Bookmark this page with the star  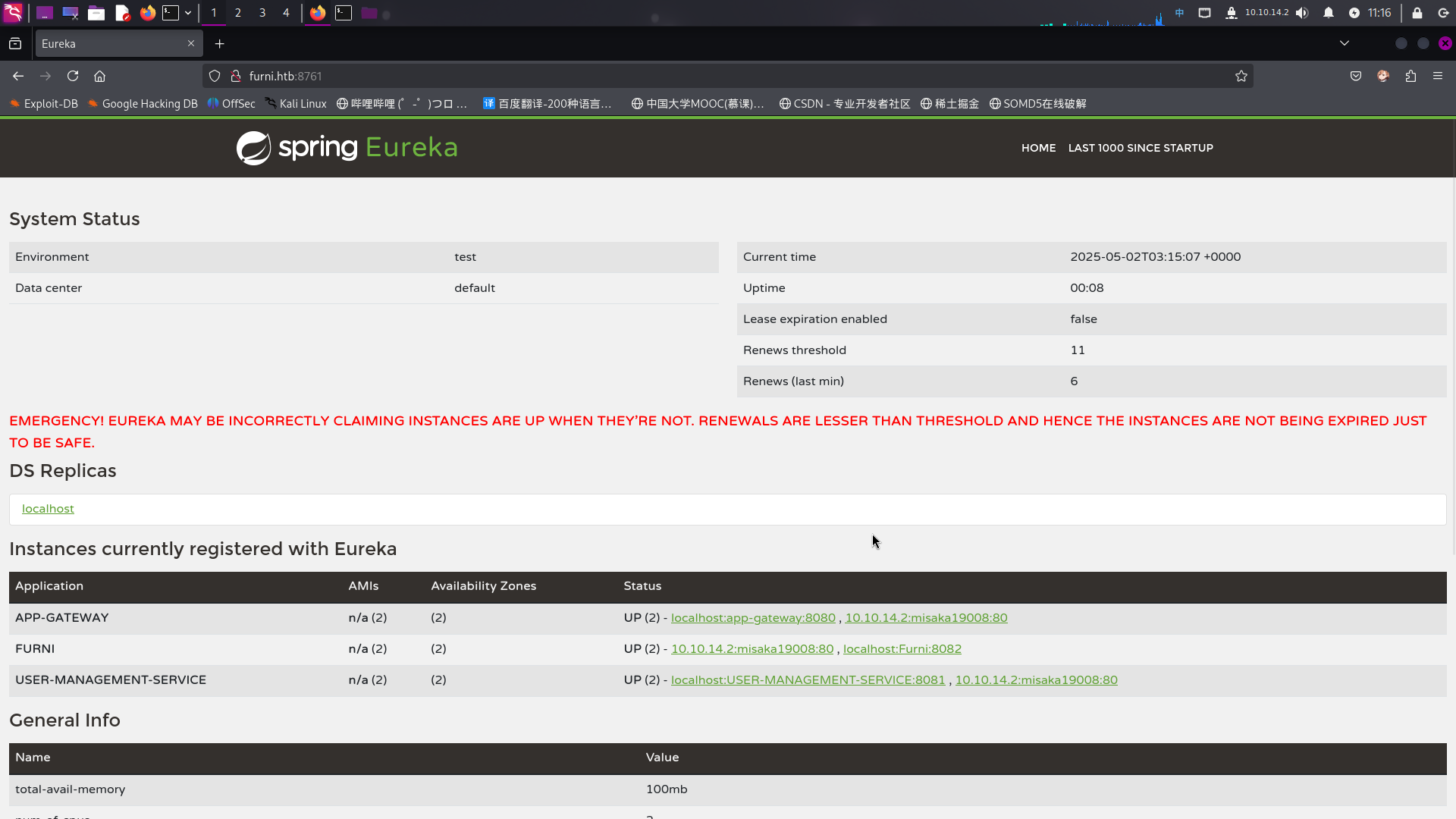coord(1241,76)
